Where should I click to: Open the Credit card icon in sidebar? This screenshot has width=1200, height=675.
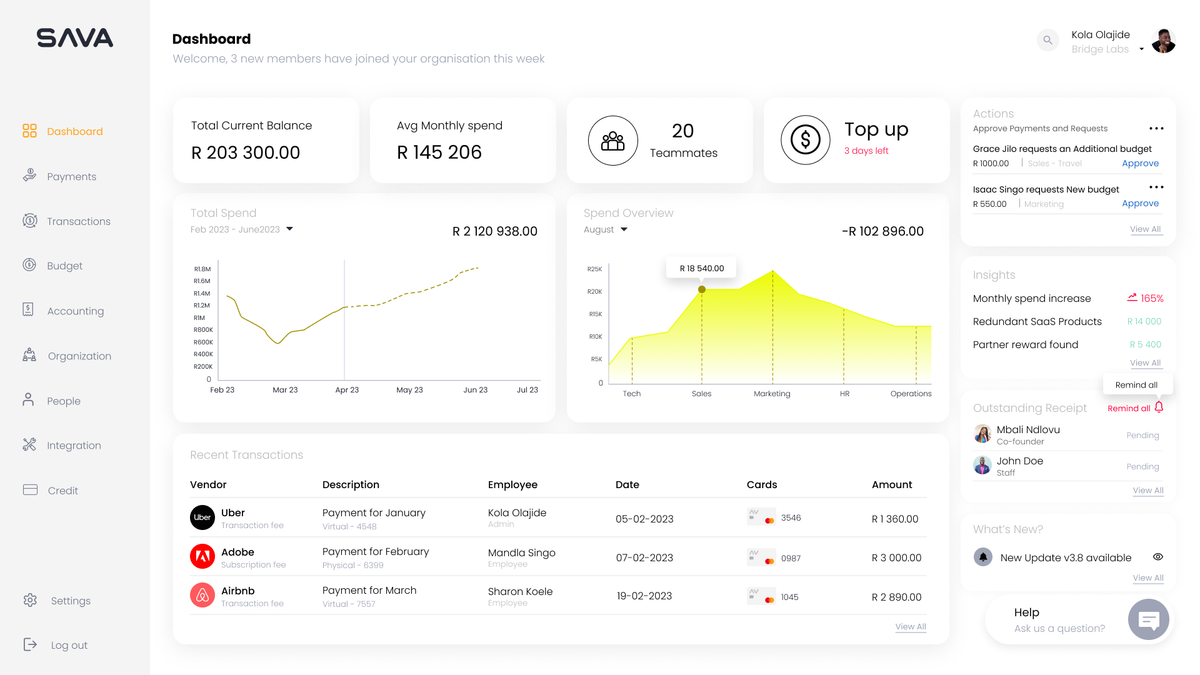coord(30,490)
